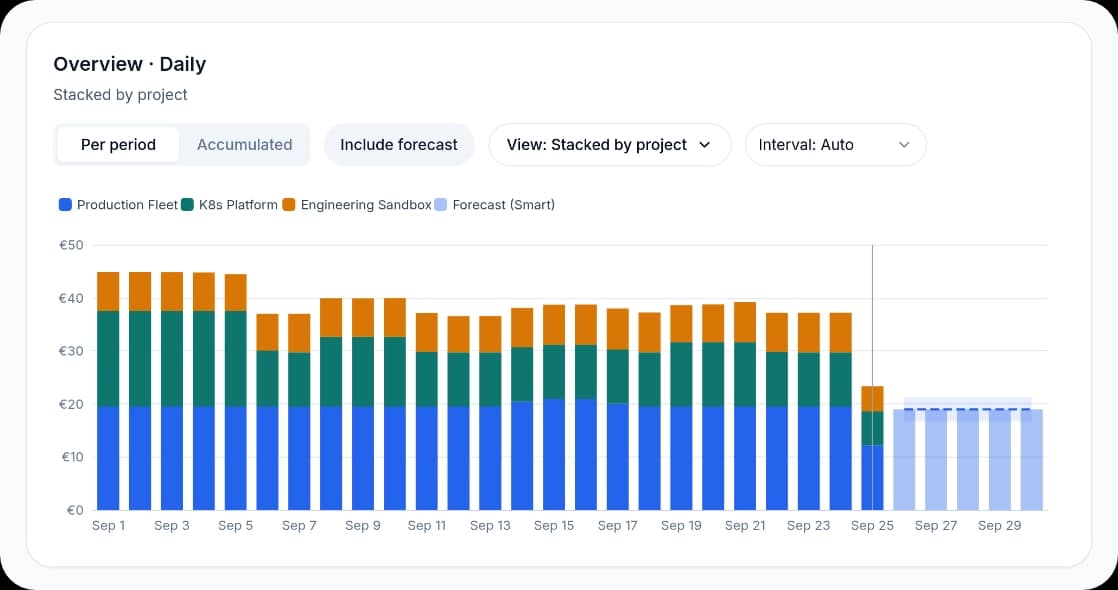Toggle the Include forecast button
This screenshot has height=590, width=1118.
coord(399,145)
